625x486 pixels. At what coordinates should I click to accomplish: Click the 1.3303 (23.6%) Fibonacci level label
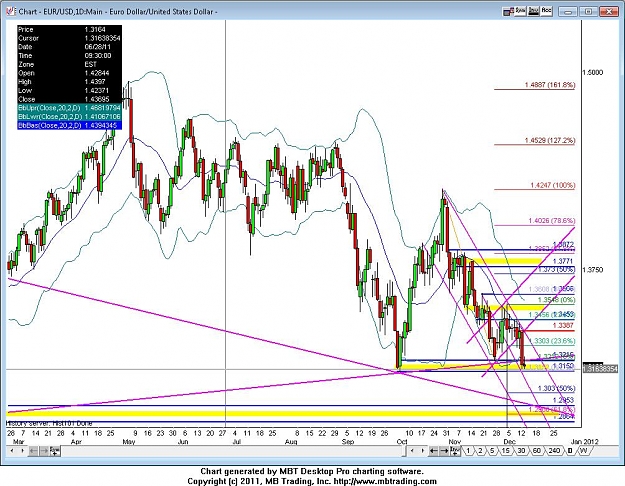554,341
